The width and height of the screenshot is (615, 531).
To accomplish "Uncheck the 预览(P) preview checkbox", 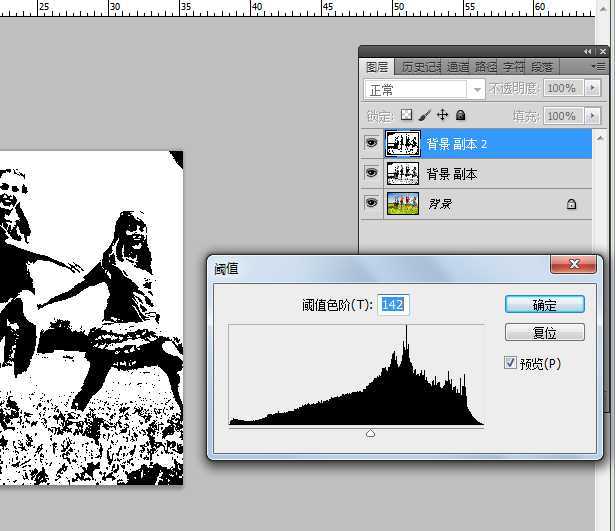I will tap(511, 363).
